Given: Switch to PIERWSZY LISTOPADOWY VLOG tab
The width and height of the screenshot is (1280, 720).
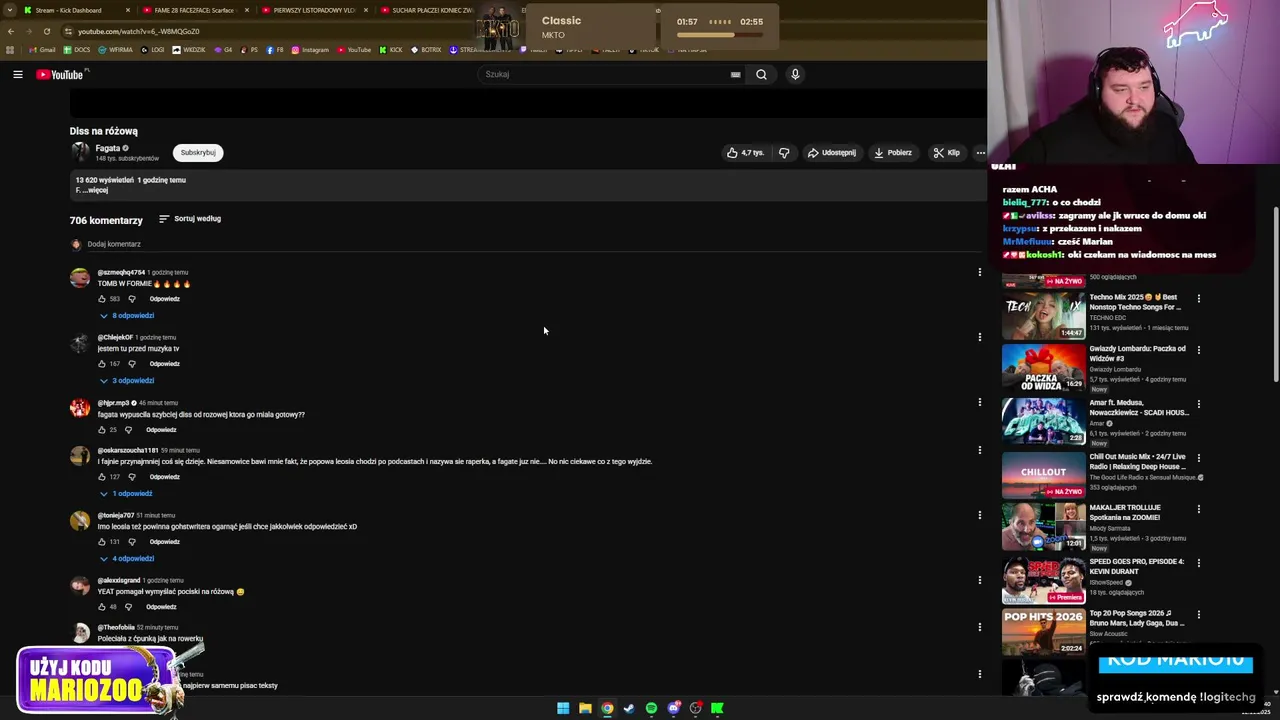Looking at the screenshot, I should click(315, 10).
